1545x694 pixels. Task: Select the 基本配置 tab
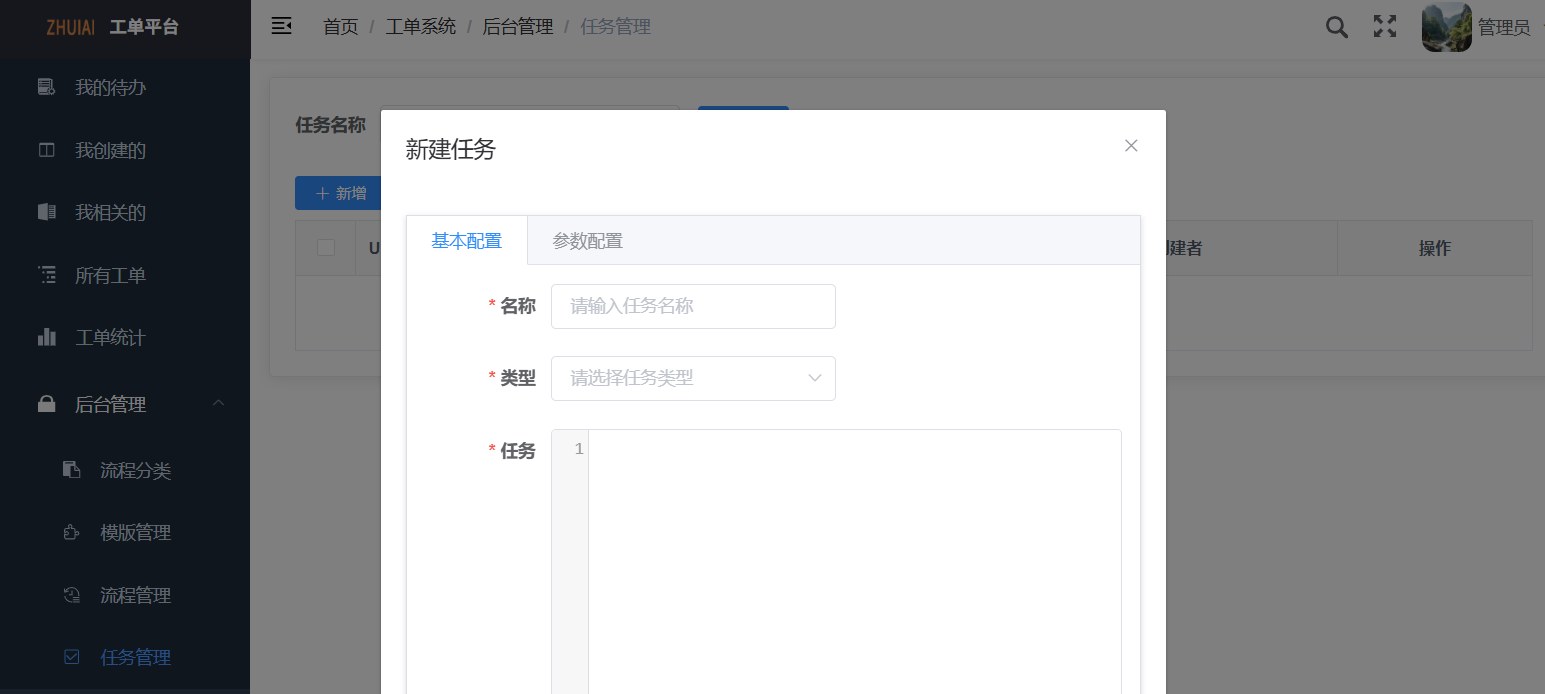[466, 240]
